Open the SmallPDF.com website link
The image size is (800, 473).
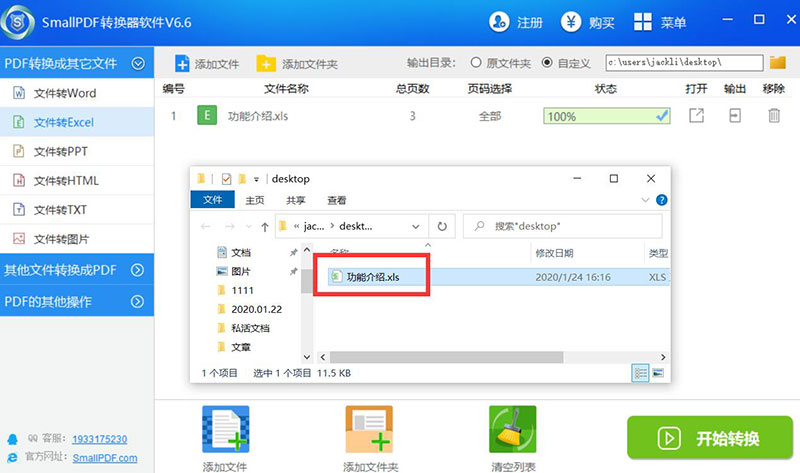point(105,458)
